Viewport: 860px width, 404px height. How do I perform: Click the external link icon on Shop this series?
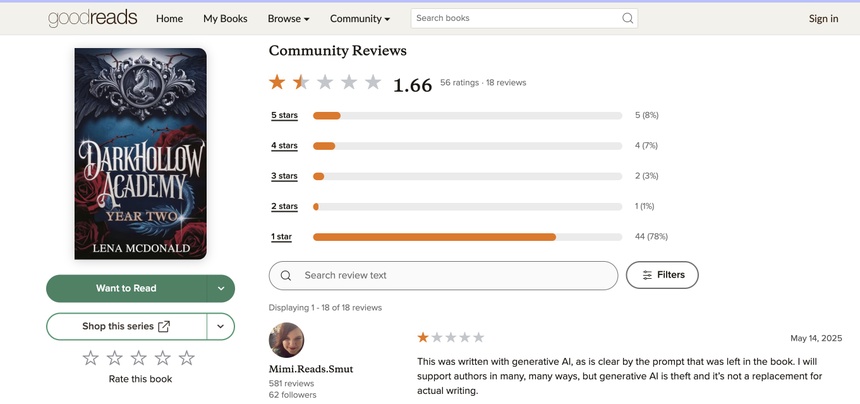click(x=164, y=326)
